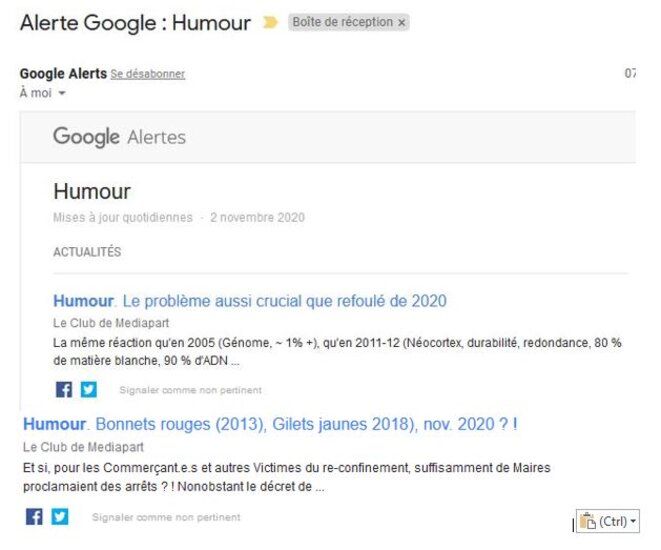Click the Google Alerts sender name

point(63,74)
